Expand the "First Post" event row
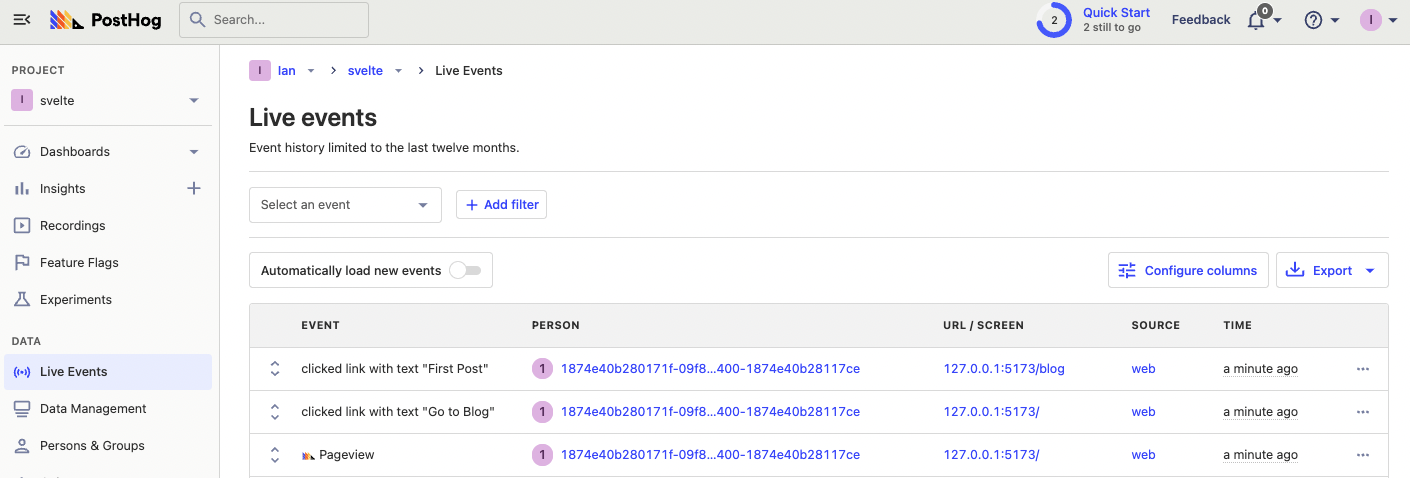Screen dimensions: 1410x478 click(275, 369)
